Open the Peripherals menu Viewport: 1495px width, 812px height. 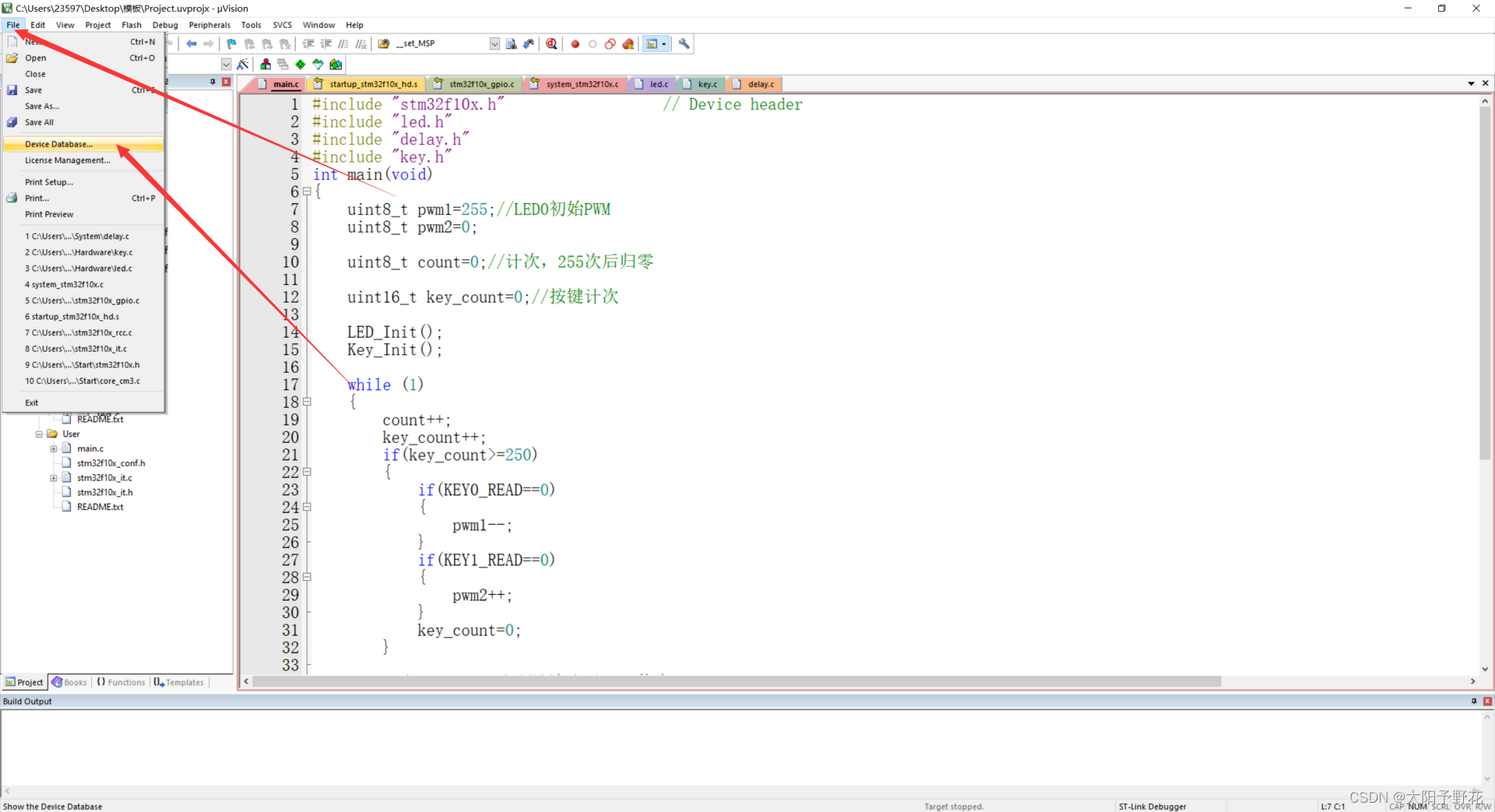coord(209,25)
